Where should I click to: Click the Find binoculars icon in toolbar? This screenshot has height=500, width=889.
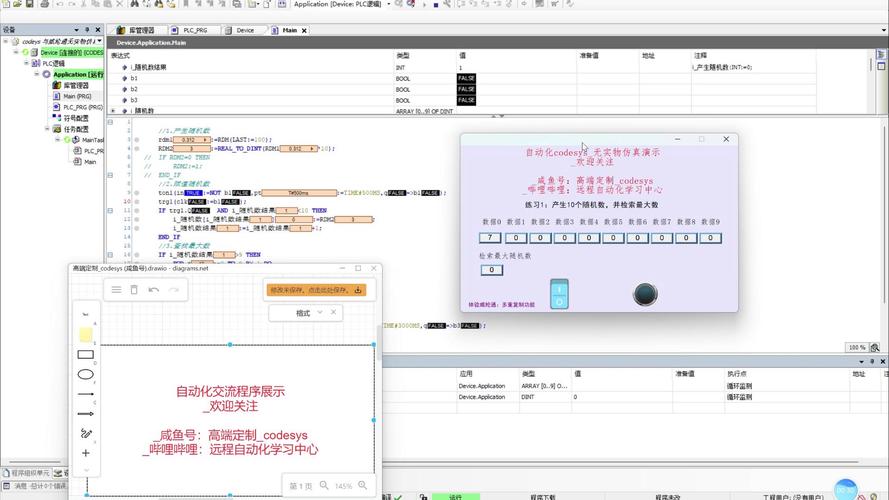[134, 3]
